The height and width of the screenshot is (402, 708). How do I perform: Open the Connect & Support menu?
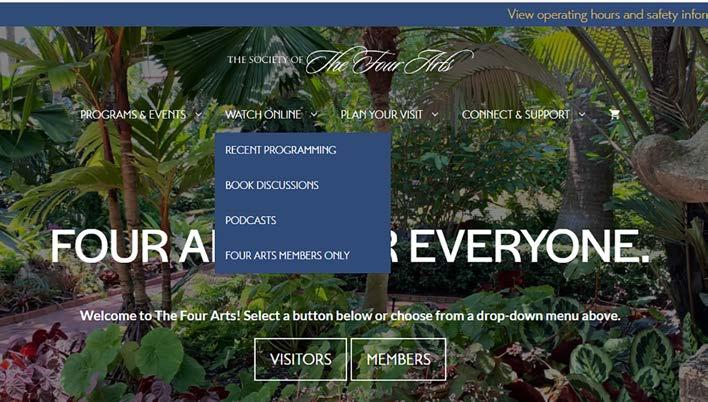tap(516, 115)
